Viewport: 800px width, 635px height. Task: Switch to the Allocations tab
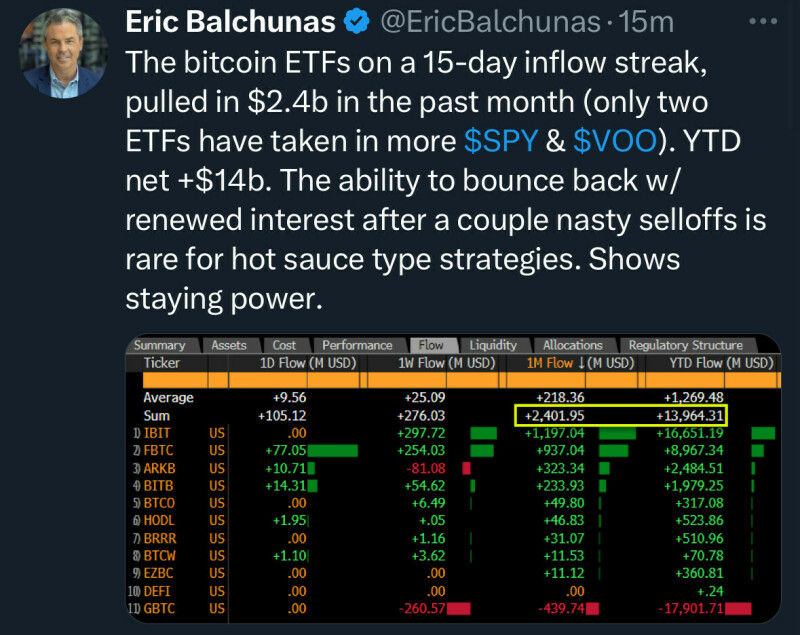(x=572, y=345)
